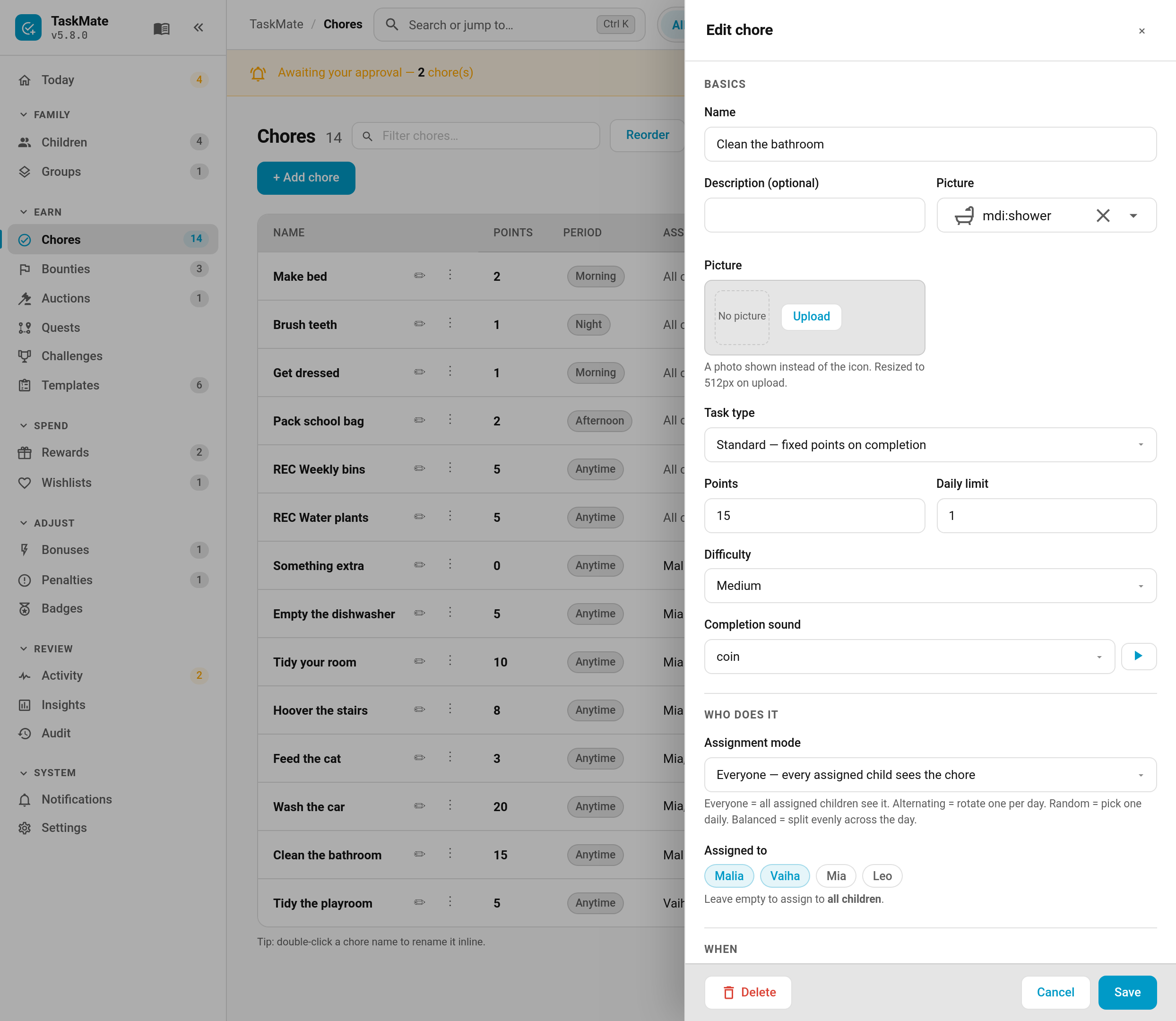Screen dimensions: 1176x1021
Task: Play the coin completion sound
Action: 1138,657
